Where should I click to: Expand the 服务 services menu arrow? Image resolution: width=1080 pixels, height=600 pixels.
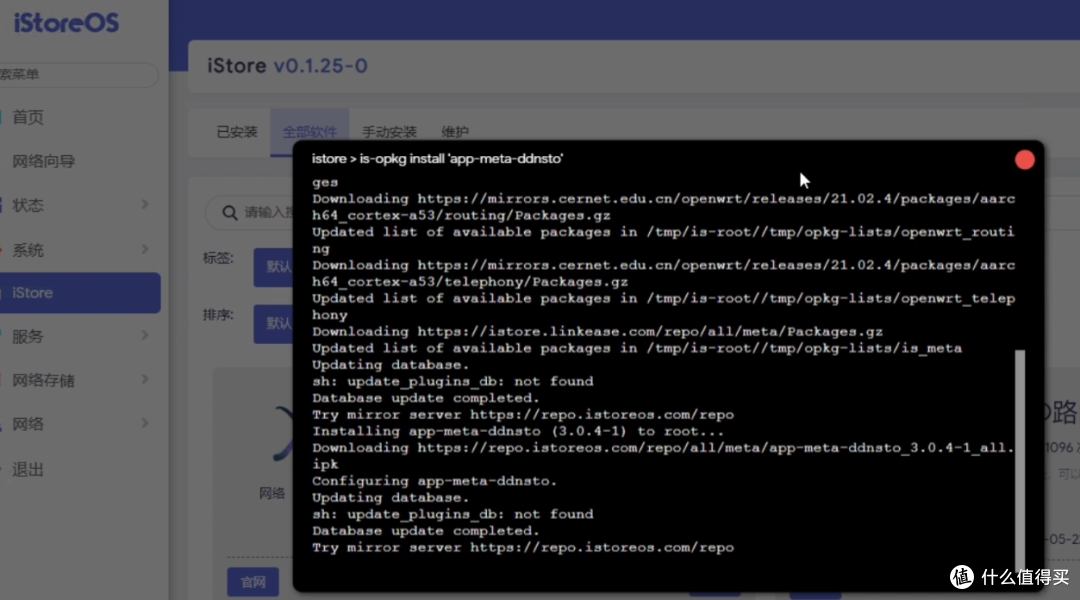tap(145, 337)
